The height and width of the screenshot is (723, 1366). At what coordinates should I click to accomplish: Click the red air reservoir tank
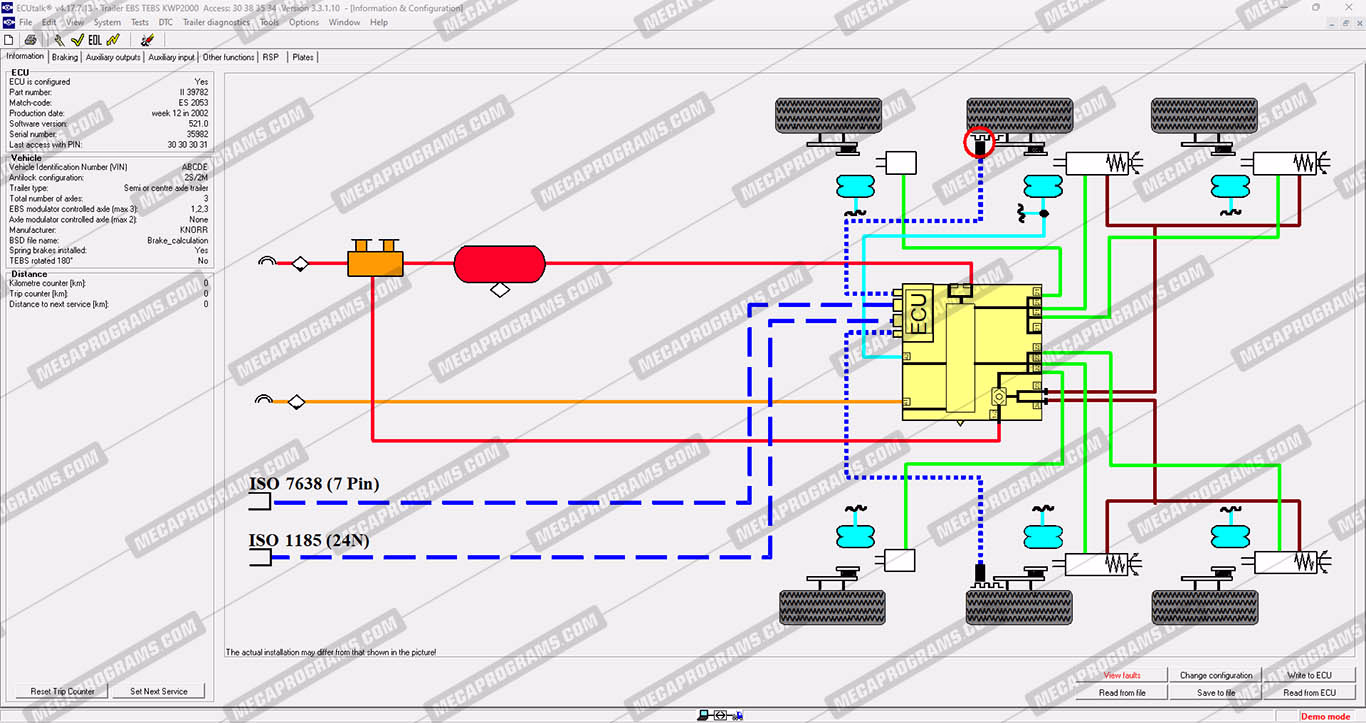(499, 264)
